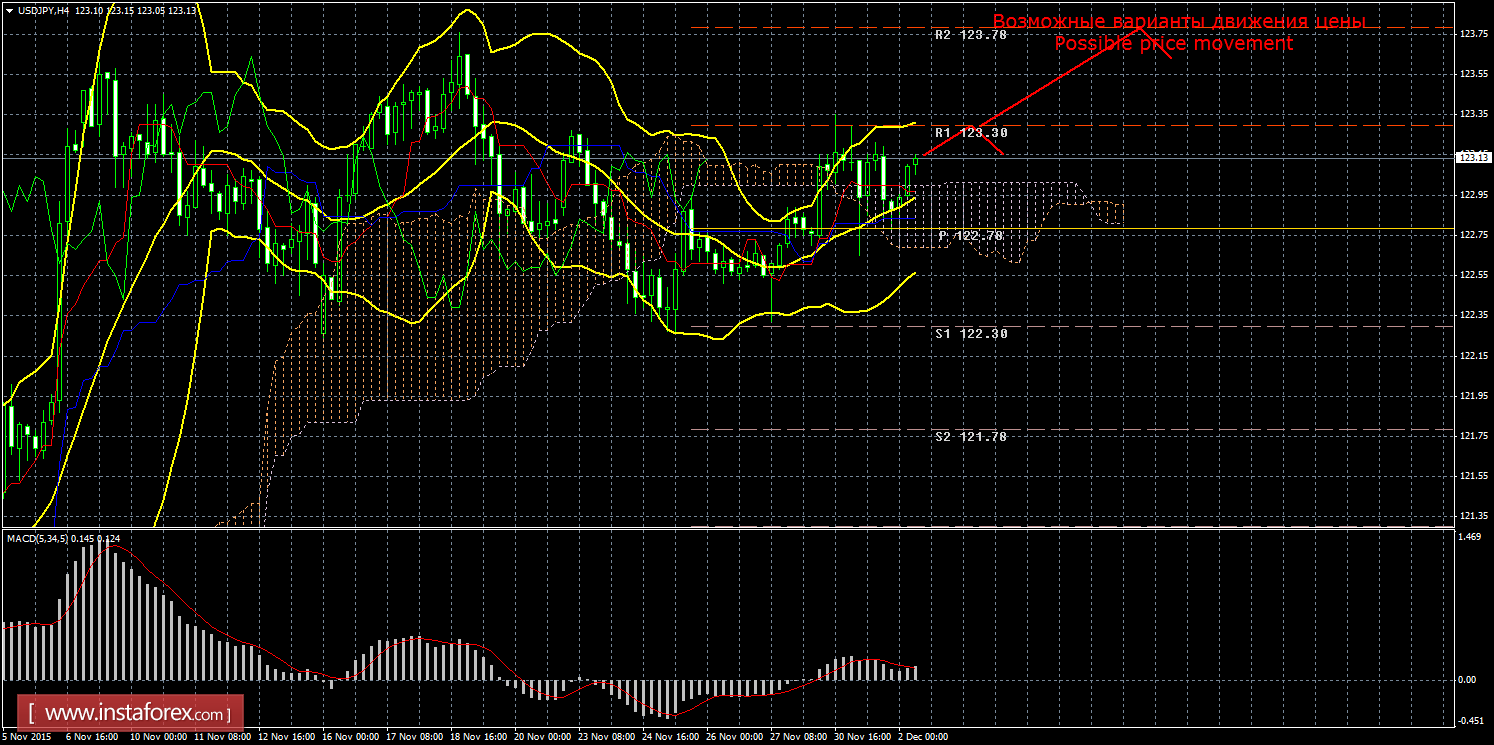Click the 123.55 price scale value
This screenshot has width=1494, height=745.
[x=1473, y=74]
